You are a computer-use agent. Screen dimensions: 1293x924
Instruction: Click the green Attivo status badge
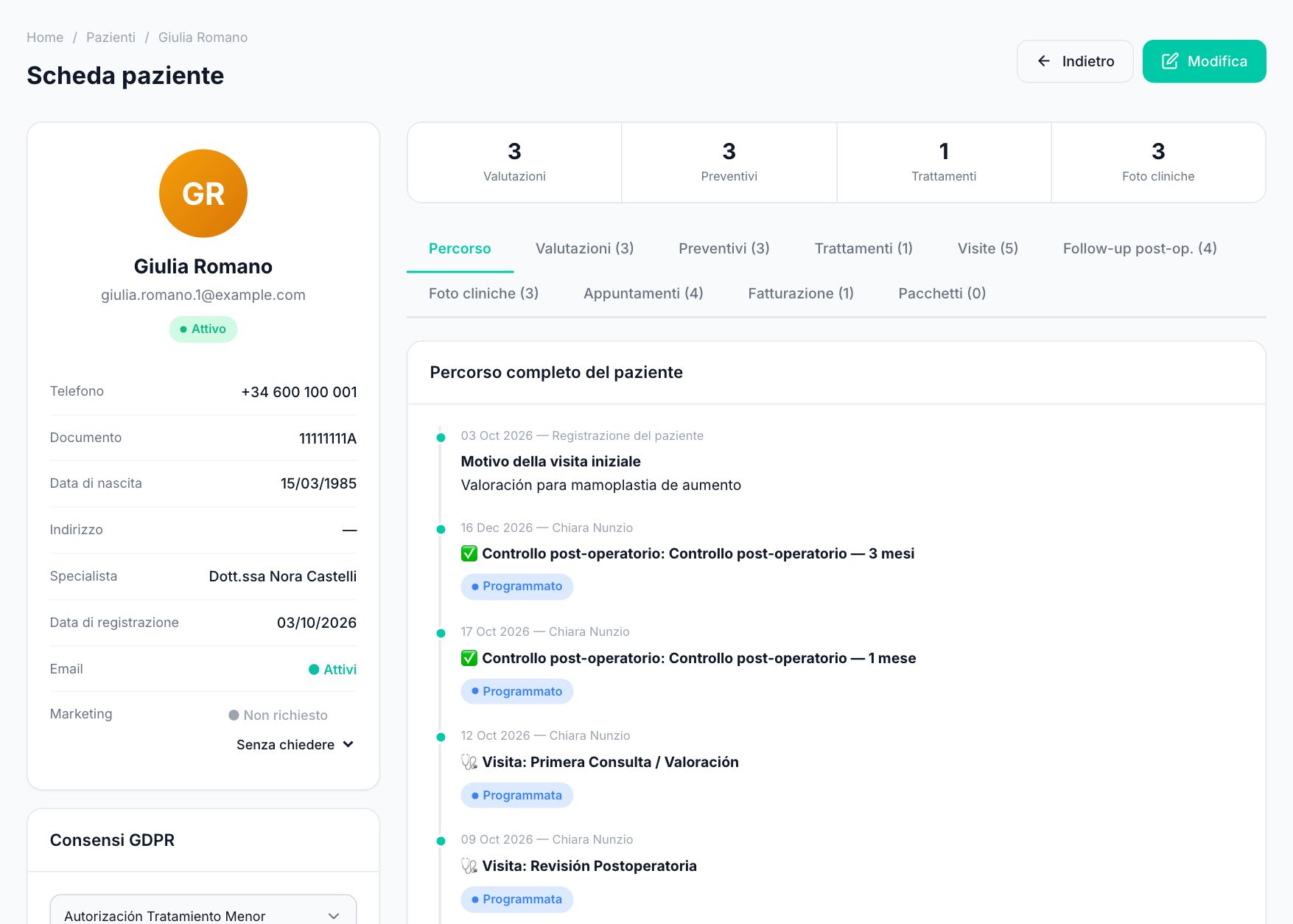[x=203, y=329]
